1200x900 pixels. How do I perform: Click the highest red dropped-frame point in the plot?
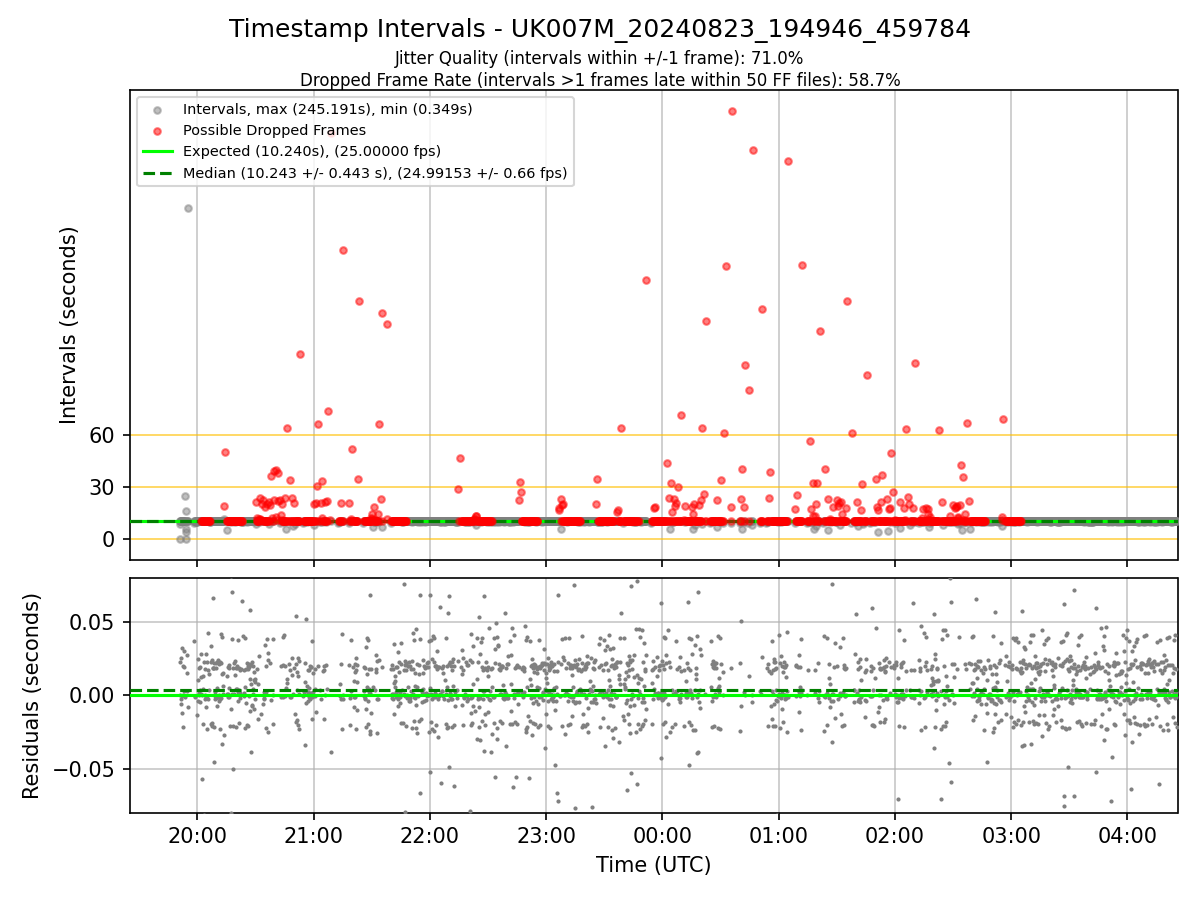click(x=732, y=111)
